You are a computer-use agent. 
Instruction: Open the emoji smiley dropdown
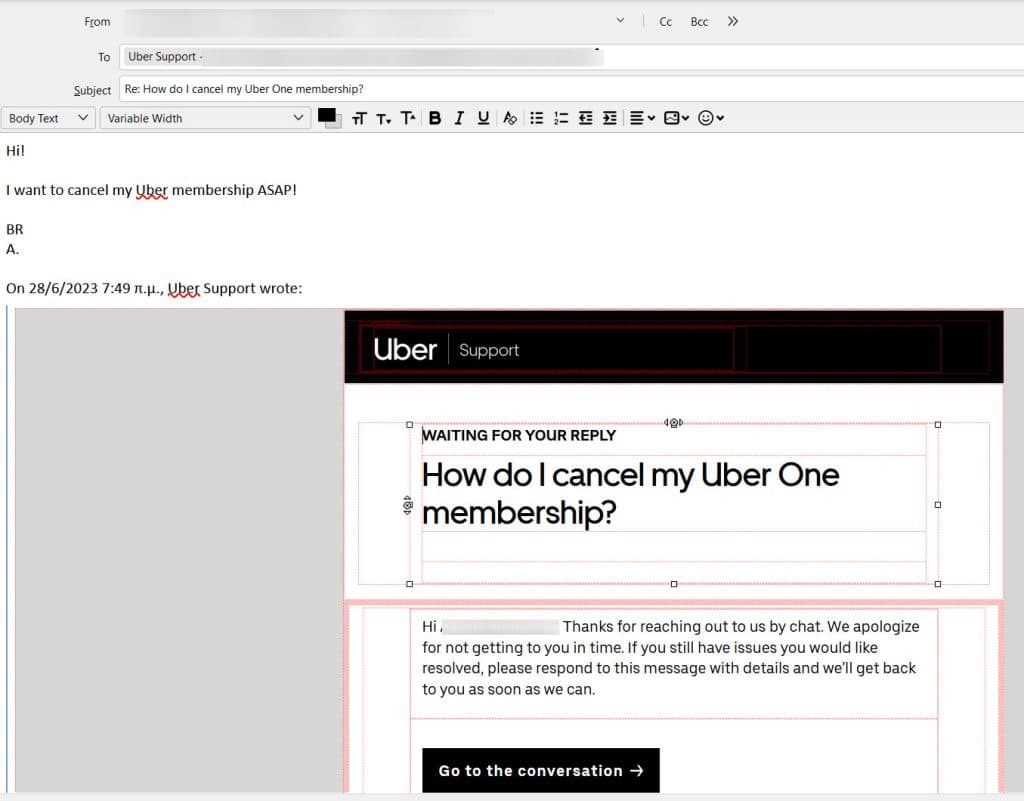(x=711, y=118)
